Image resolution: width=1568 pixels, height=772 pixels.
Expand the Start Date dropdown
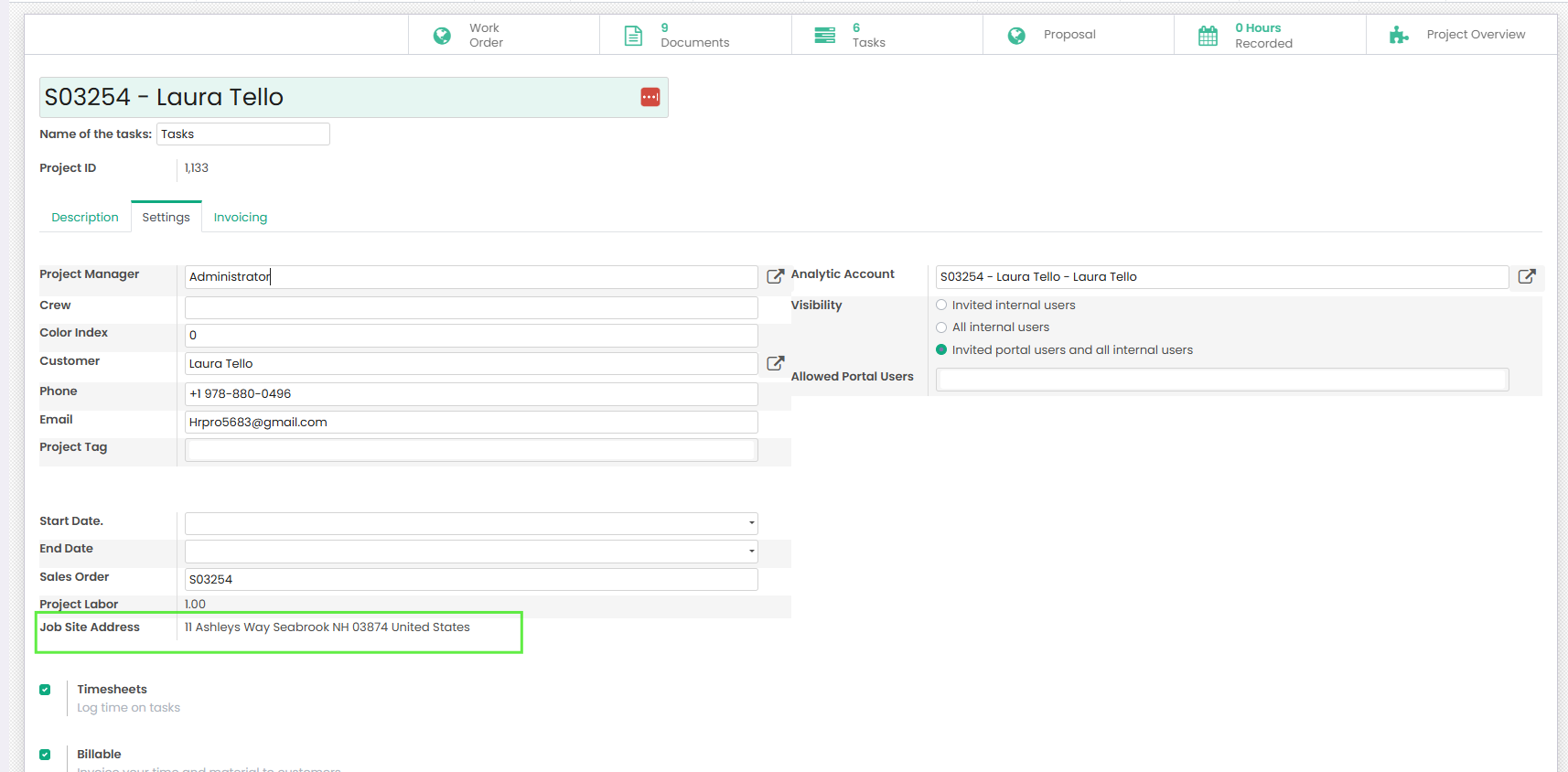[x=751, y=523]
